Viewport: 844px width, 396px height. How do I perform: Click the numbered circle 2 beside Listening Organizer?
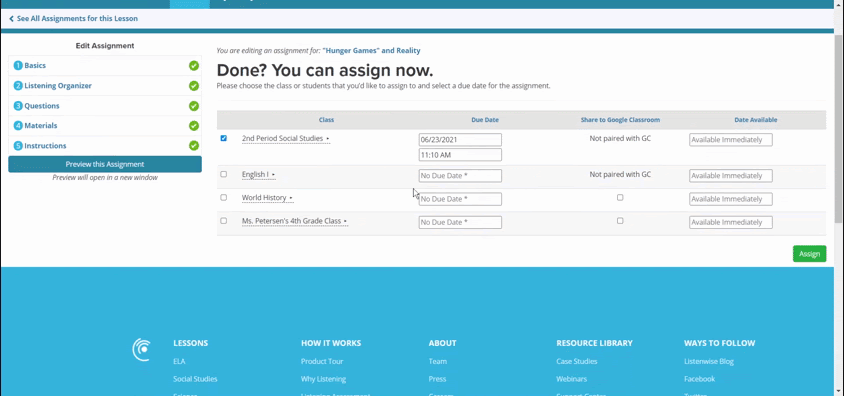(18, 86)
